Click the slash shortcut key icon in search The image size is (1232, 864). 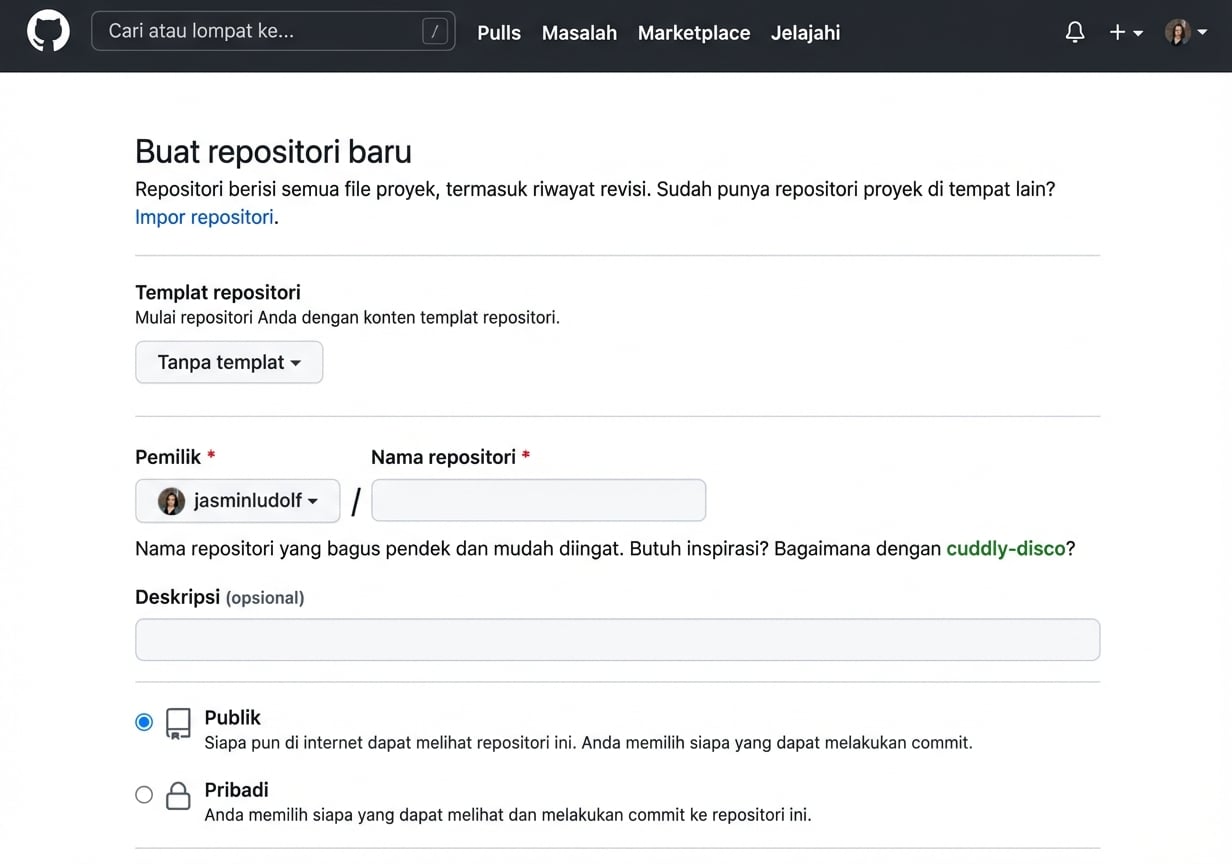point(434,32)
